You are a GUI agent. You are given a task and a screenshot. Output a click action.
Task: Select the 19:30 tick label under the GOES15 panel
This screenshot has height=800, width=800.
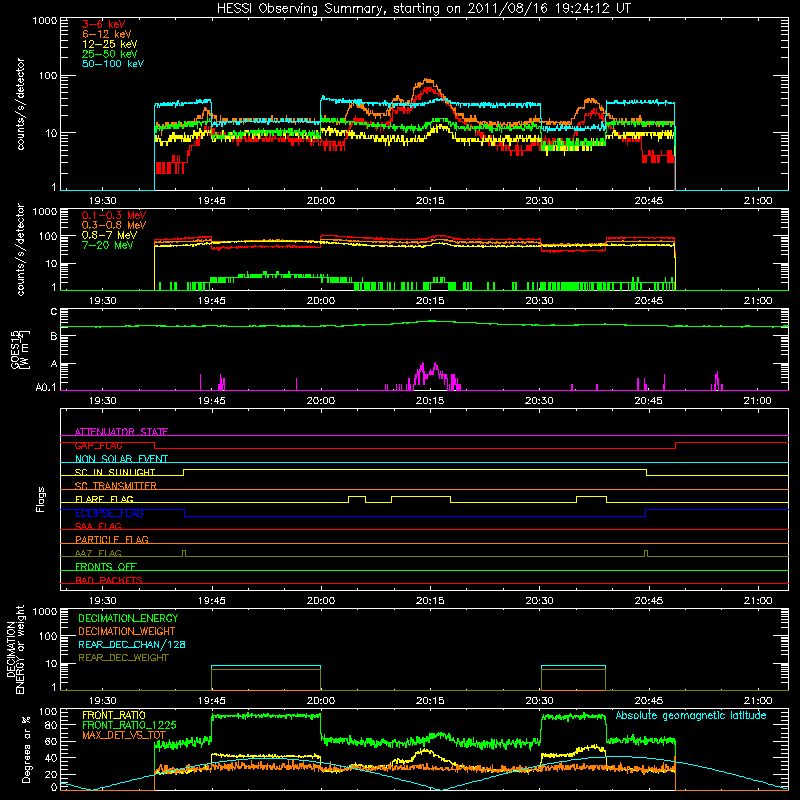[103, 401]
